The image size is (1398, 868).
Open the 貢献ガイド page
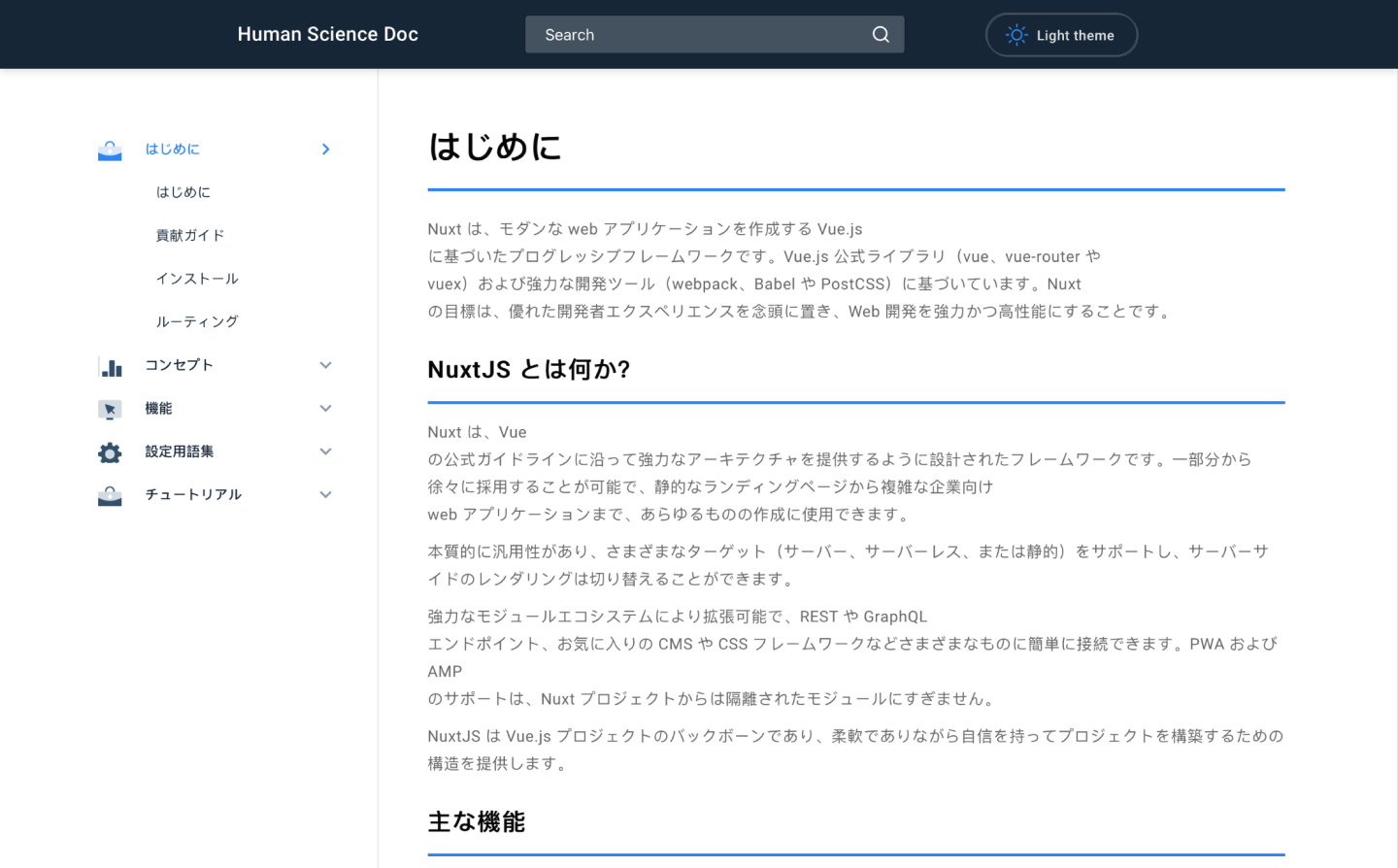[190, 235]
